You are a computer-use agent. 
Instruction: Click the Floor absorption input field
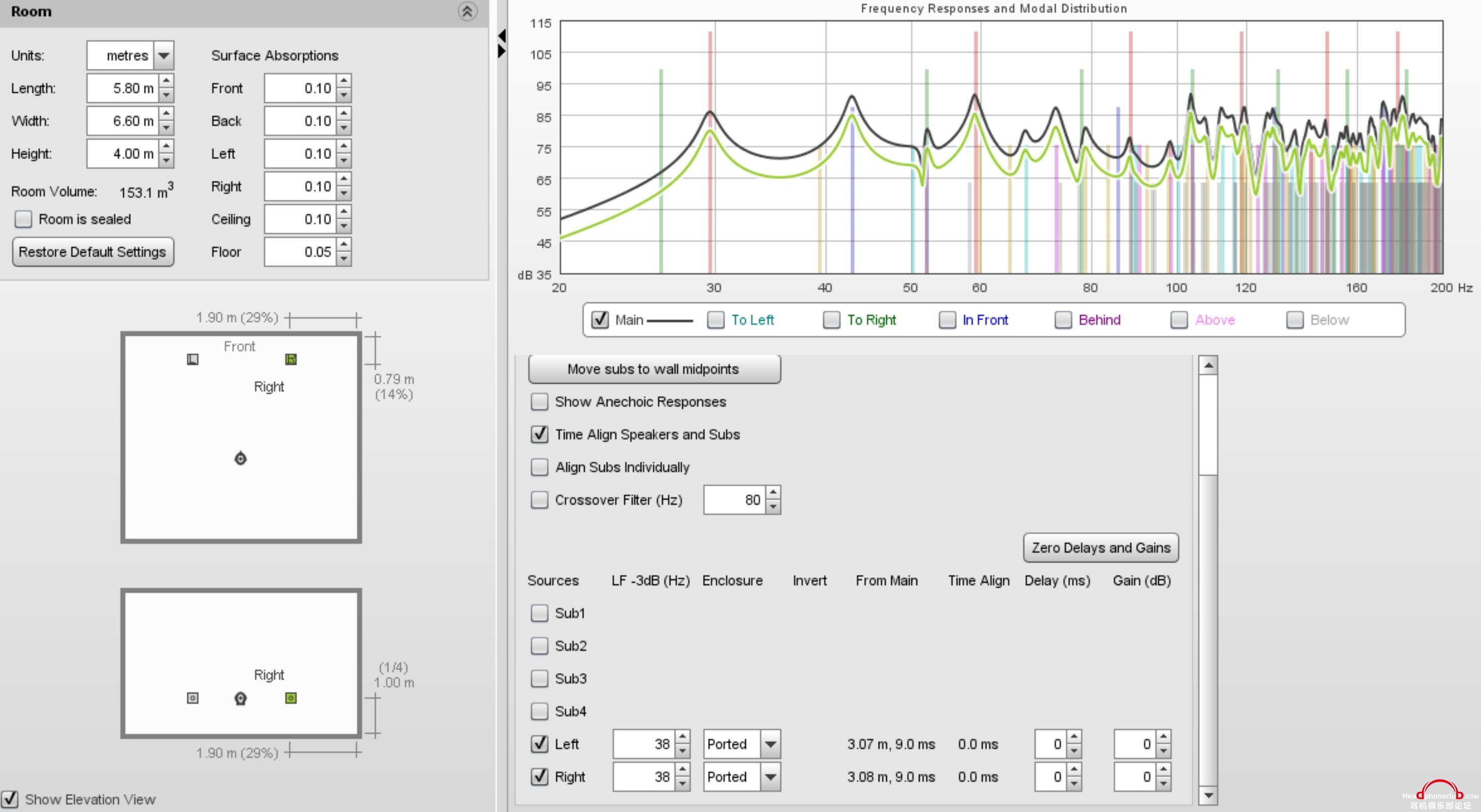coord(300,252)
